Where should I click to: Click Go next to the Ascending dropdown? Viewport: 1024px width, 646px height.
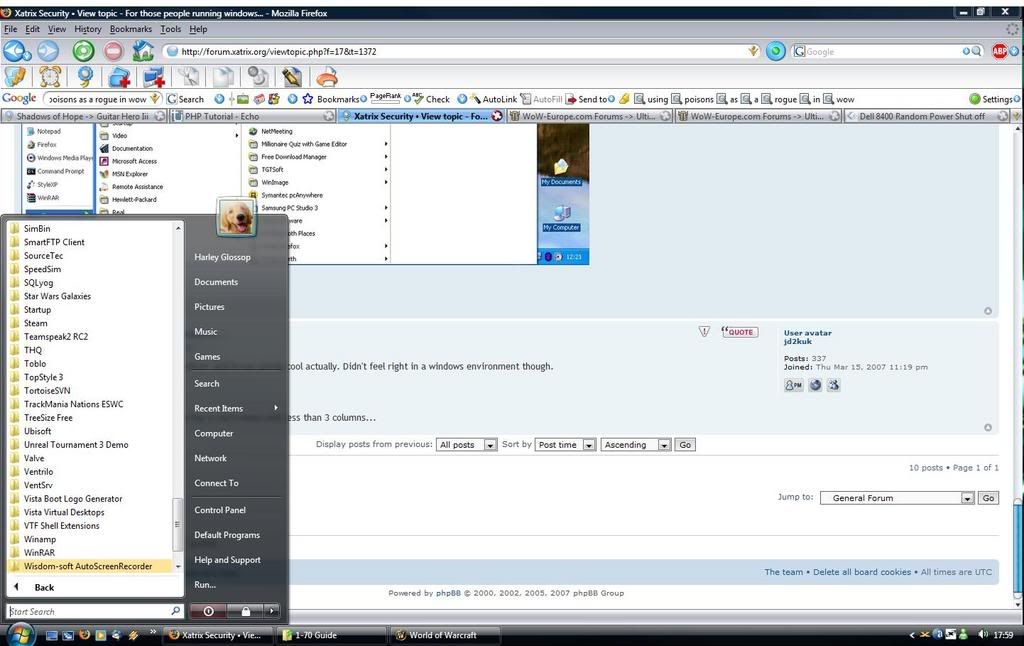tap(685, 445)
